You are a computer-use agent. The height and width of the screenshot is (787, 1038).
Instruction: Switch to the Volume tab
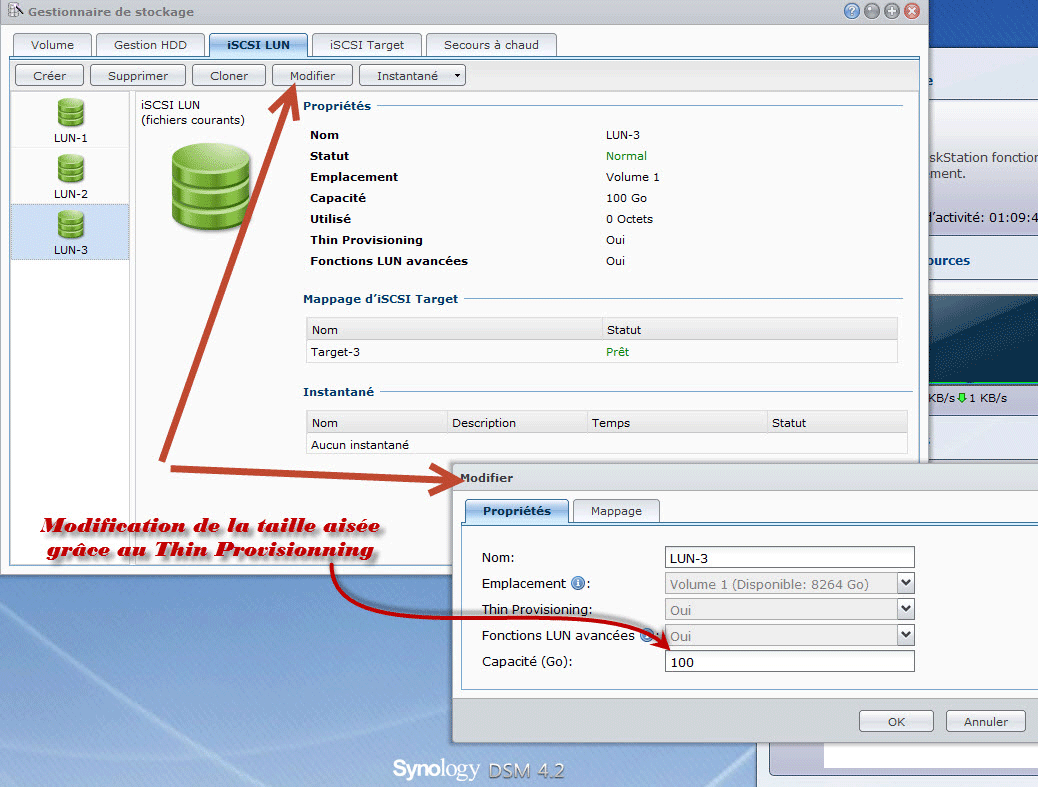52,45
